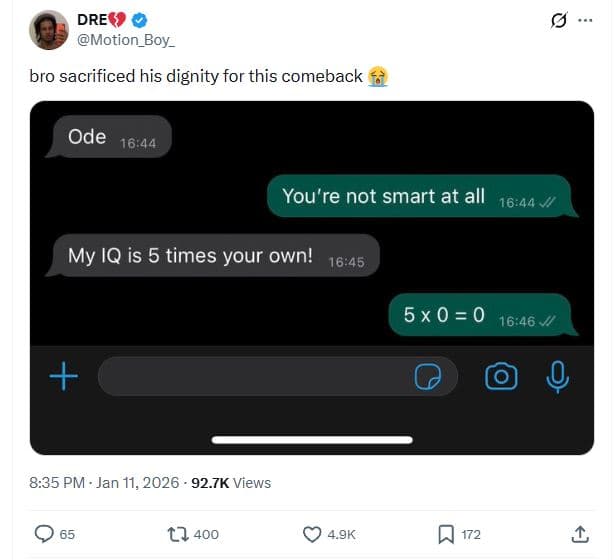Image resolution: width=614 pixels, height=560 pixels.
Task: Open the @Motion_Boy_ handle link
Action: (x=126, y=39)
